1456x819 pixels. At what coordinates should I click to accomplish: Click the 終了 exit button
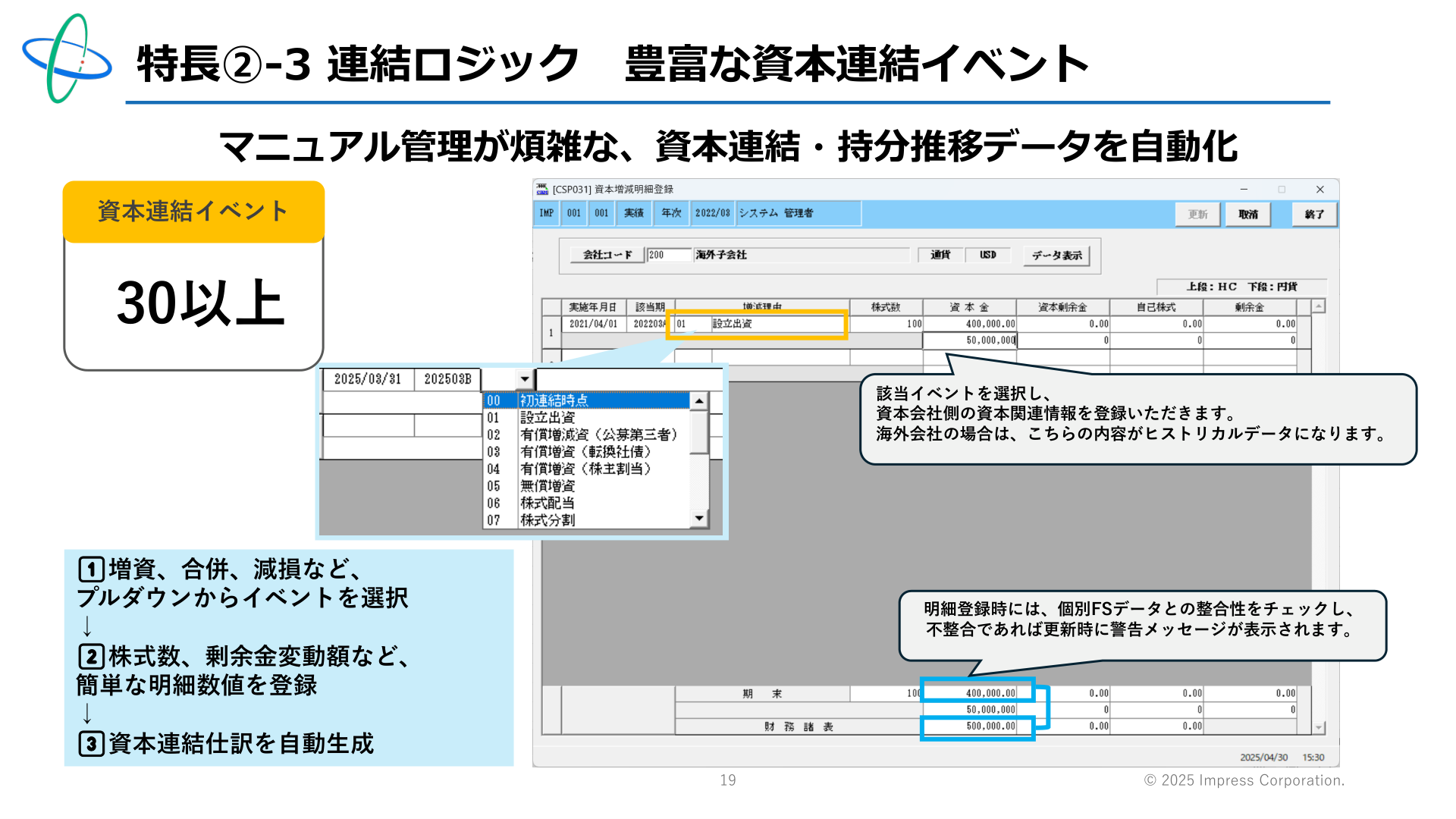1314,215
